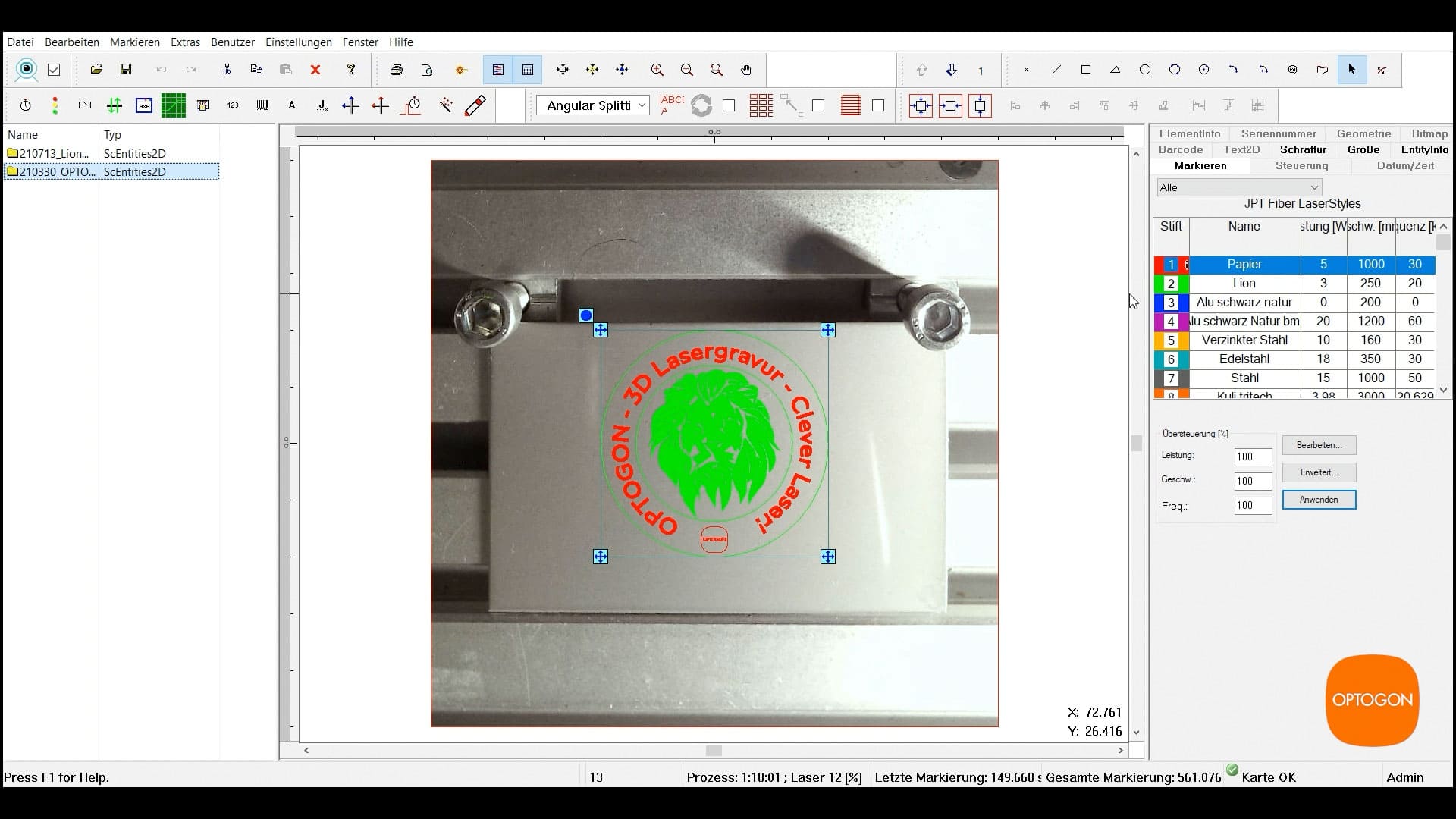The width and height of the screenshot is (1456, 819).
Task: Click the blue down arrow icon
Action: point(951,70)
